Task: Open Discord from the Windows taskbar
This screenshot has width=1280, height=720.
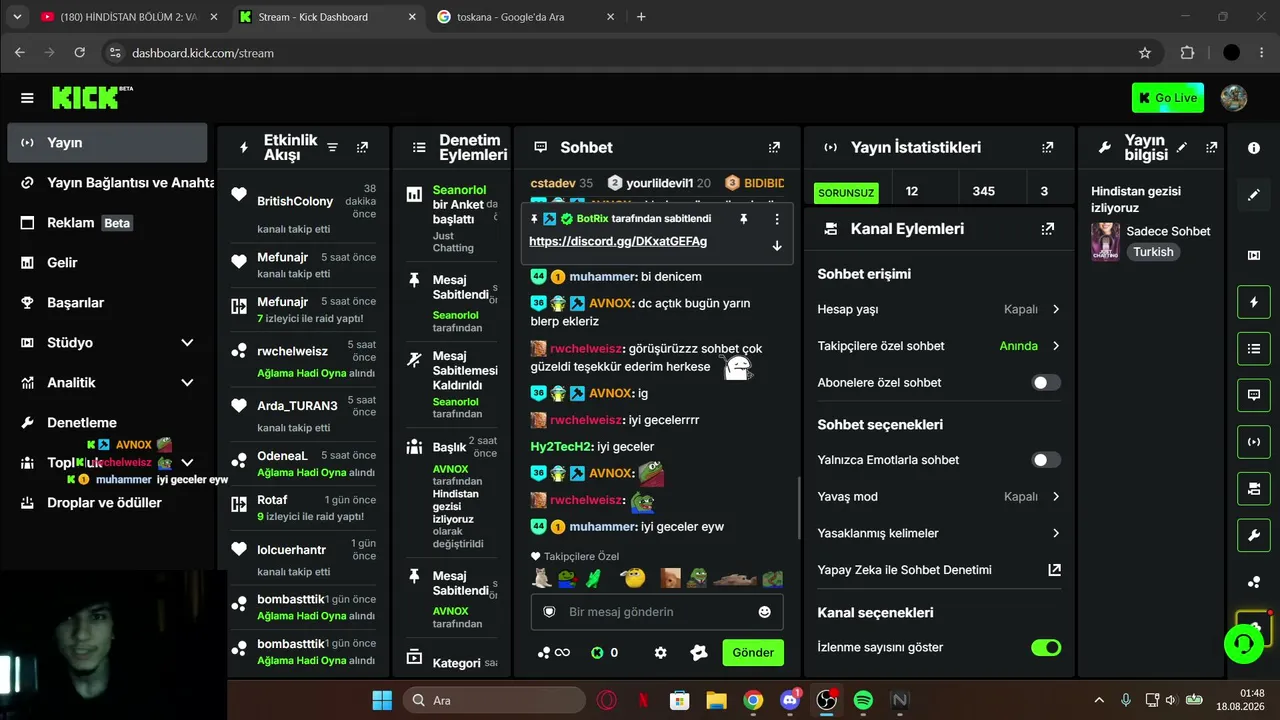Action: pyautogui.click(x=790, y=700)
